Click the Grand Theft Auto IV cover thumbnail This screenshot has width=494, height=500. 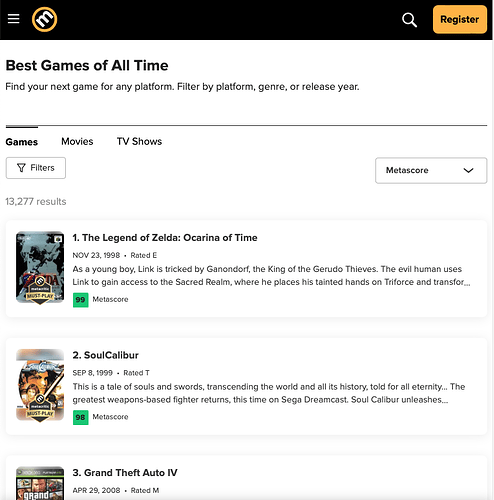40,483
